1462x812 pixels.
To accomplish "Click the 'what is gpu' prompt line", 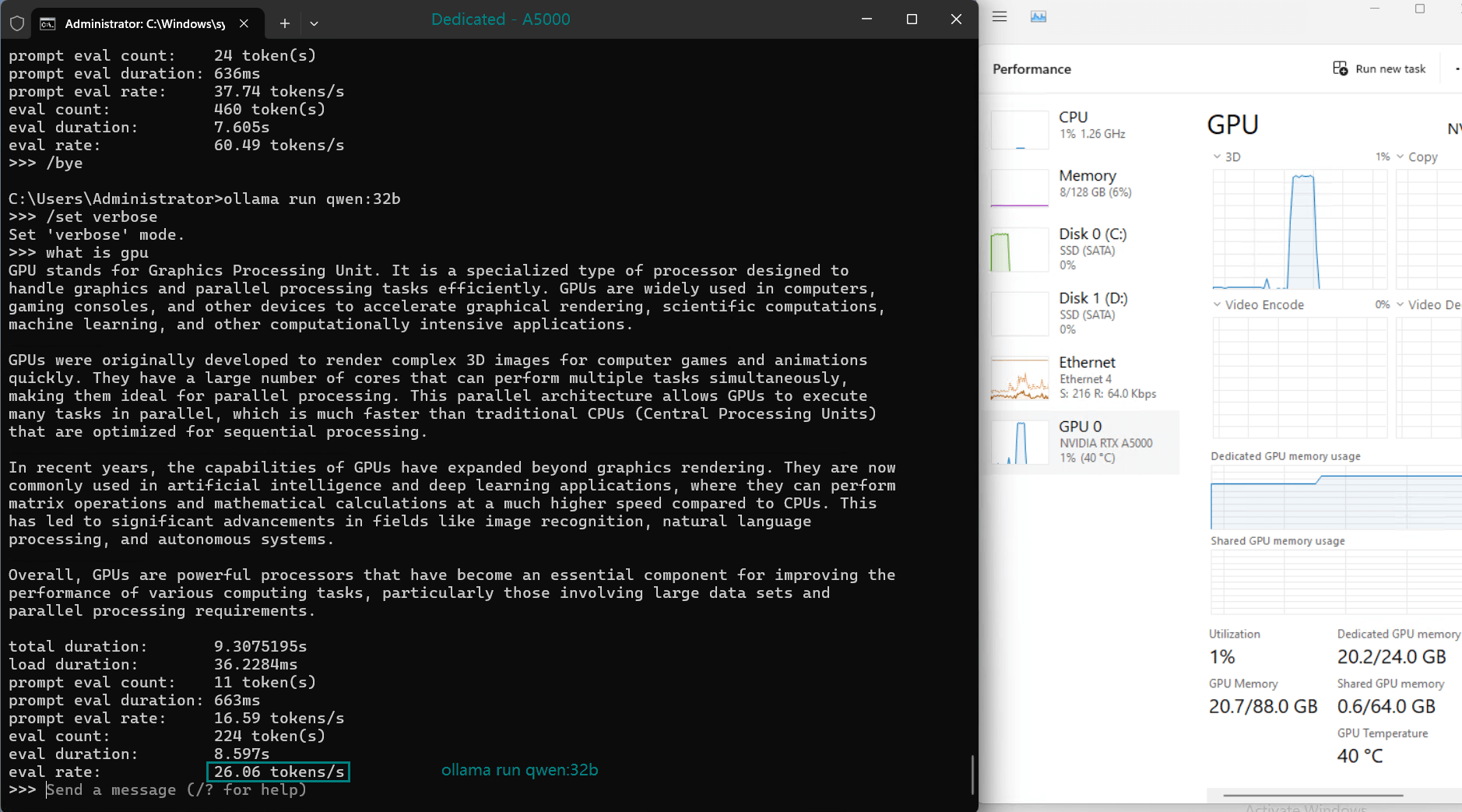I will point(79,252).
